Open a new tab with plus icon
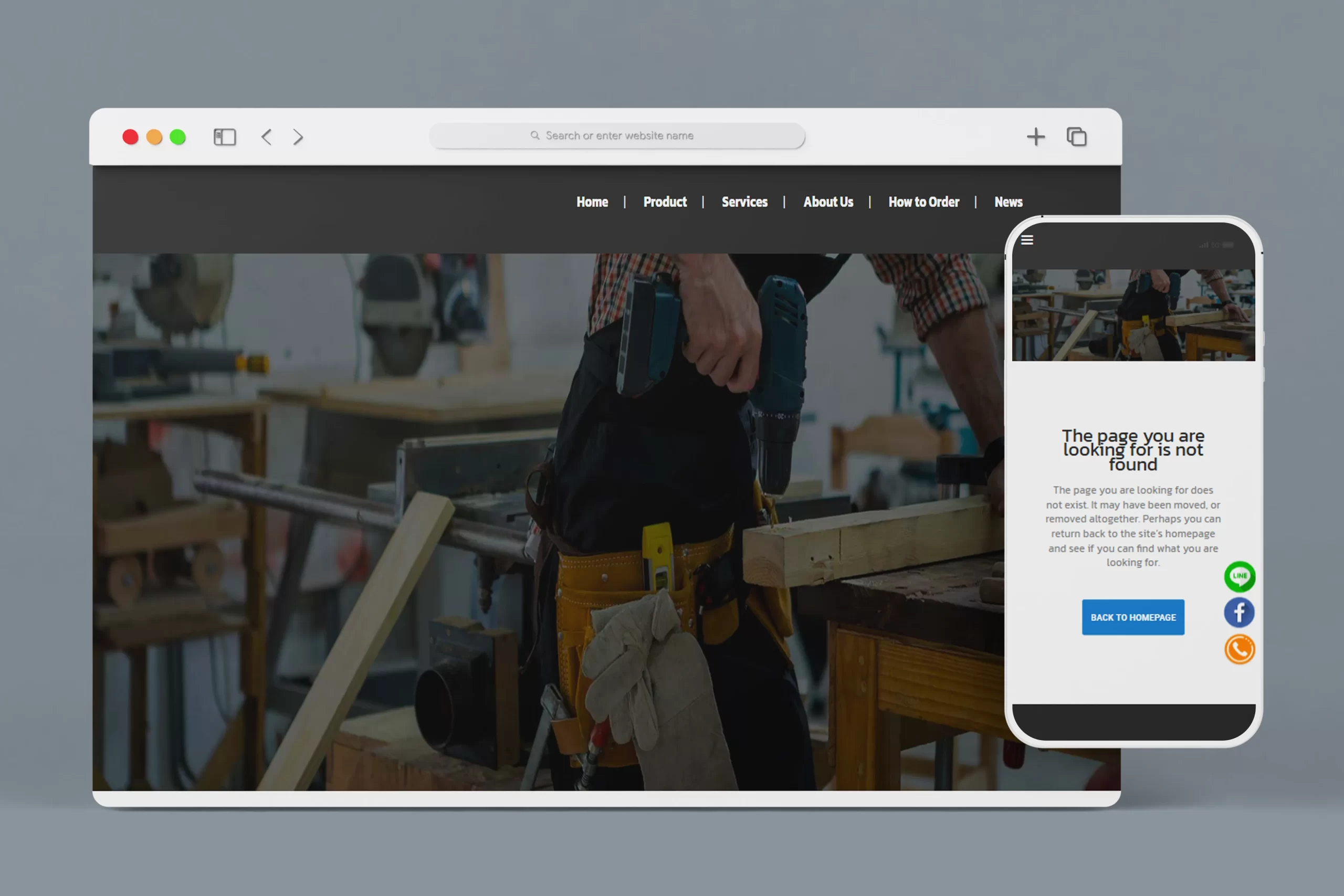 tap(1035, 137)
